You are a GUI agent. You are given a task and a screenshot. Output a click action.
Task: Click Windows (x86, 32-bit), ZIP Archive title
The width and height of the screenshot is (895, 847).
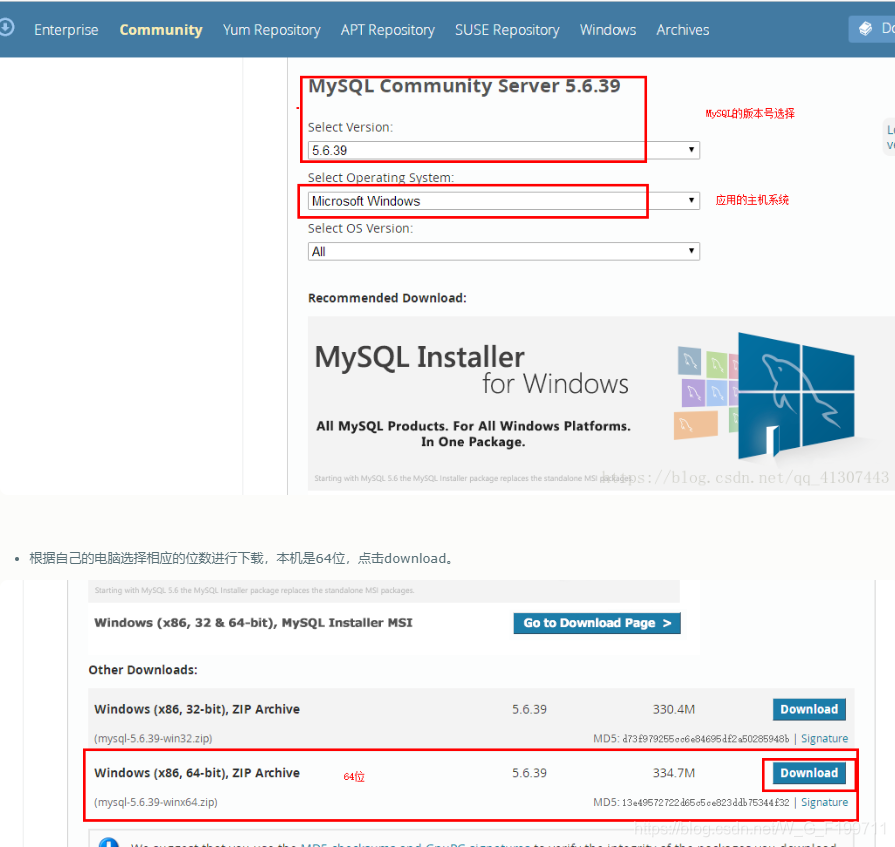[x=197, y=709]
